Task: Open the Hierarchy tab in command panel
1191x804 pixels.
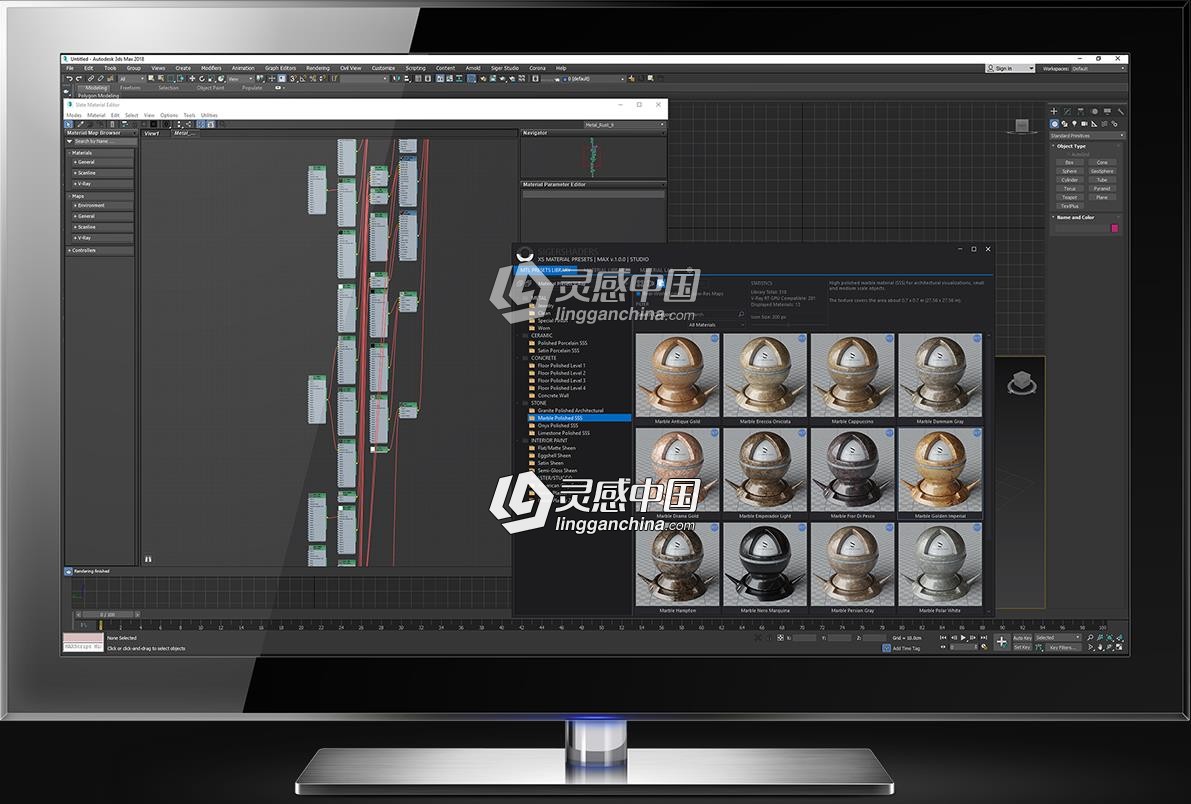Action: pyautogui.click(x=1081, y=111)
